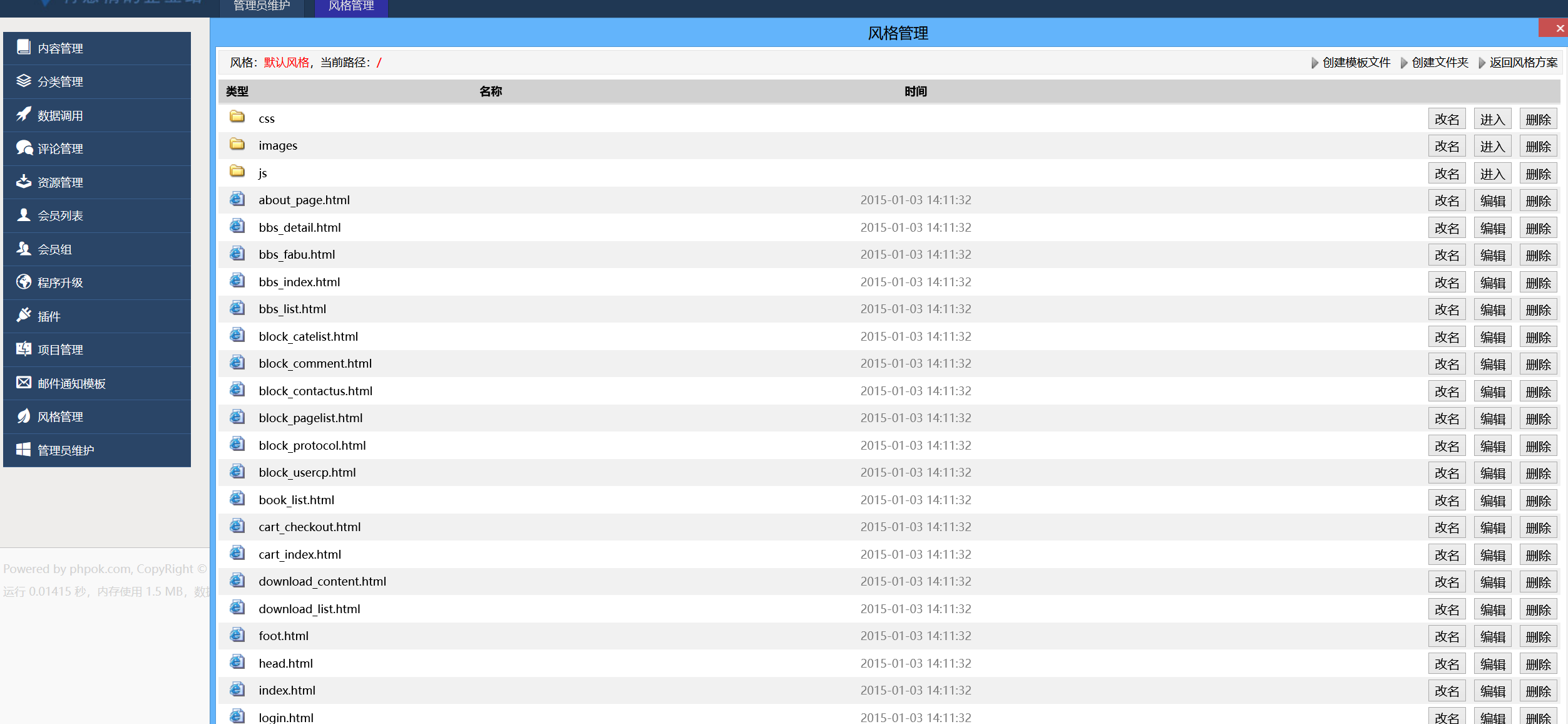Click arrow beside 创建文件夹

point(1405,63)
